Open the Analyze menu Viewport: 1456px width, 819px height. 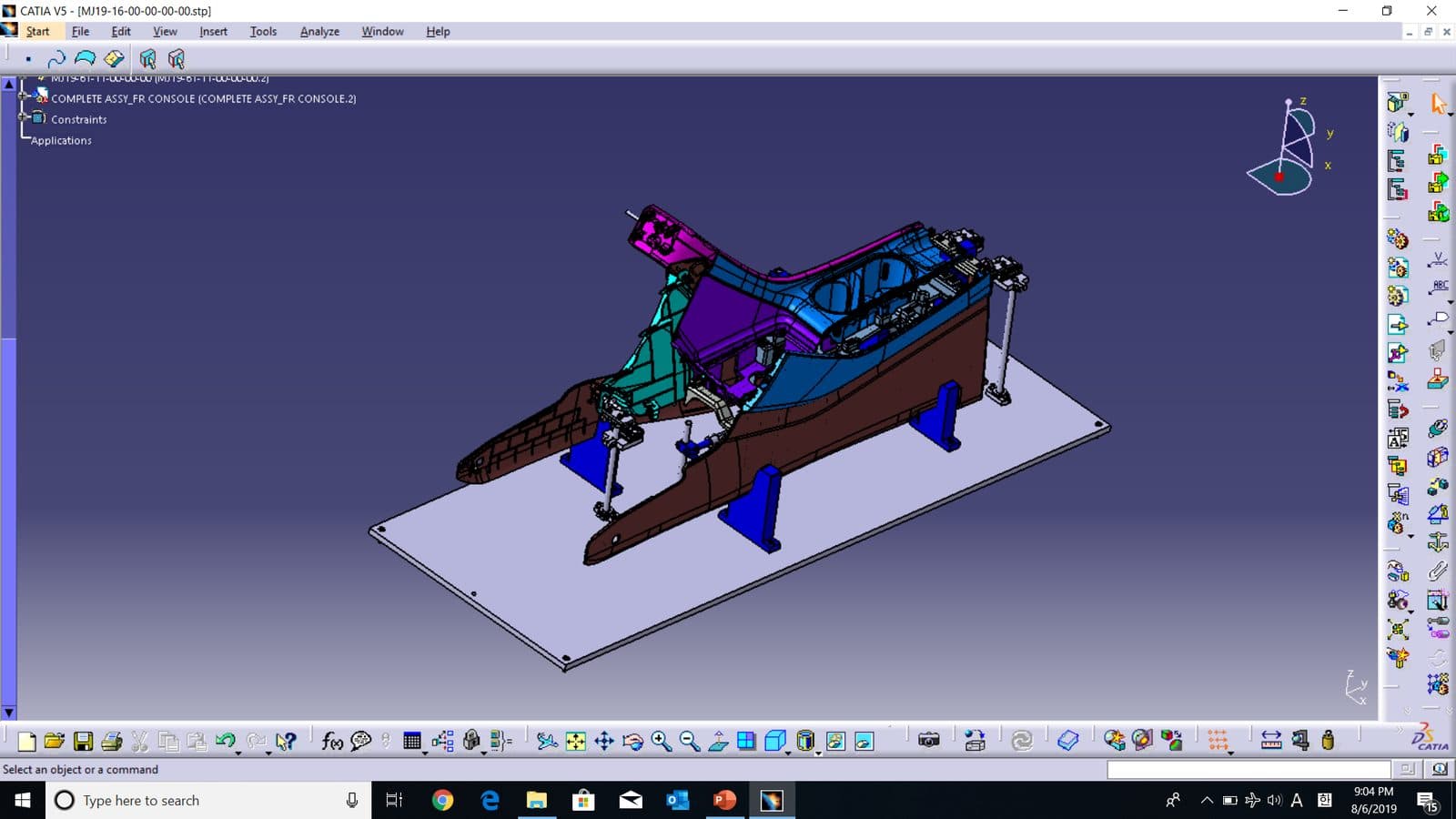click(x=319, y=31)
